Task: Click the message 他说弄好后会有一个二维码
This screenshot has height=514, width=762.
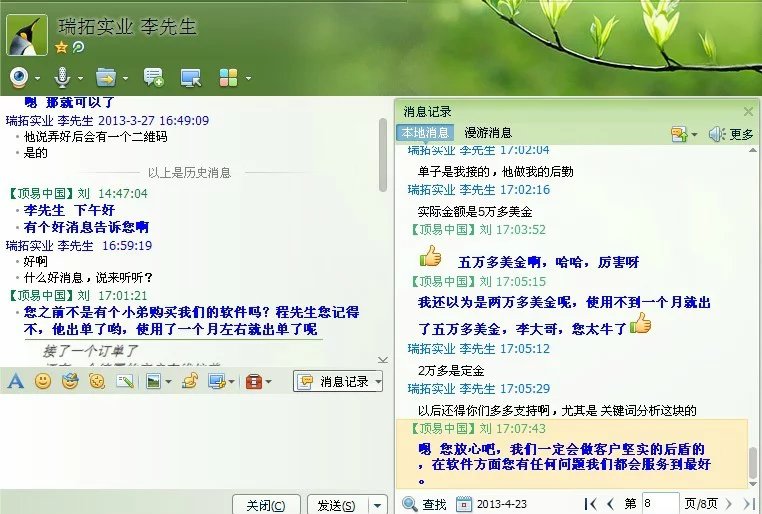Action: [x=95, y=137]
